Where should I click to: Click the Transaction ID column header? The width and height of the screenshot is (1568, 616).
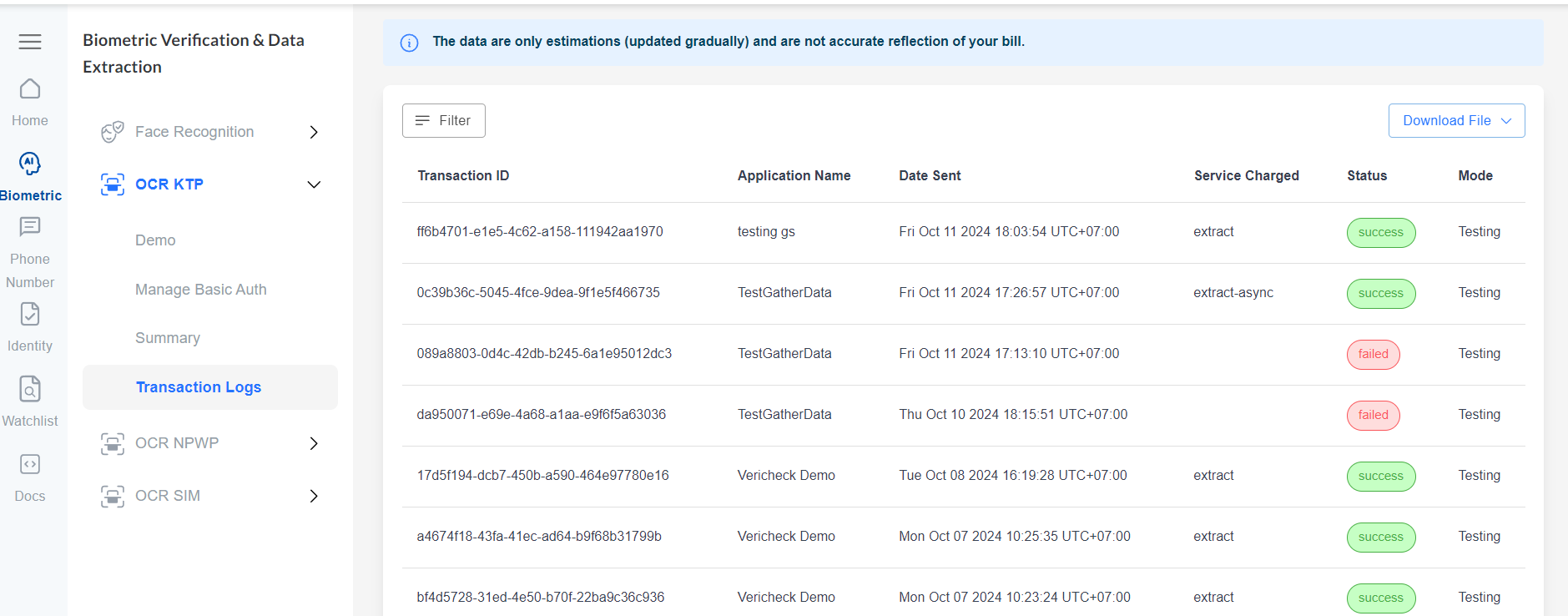click(x=463, y=175)
